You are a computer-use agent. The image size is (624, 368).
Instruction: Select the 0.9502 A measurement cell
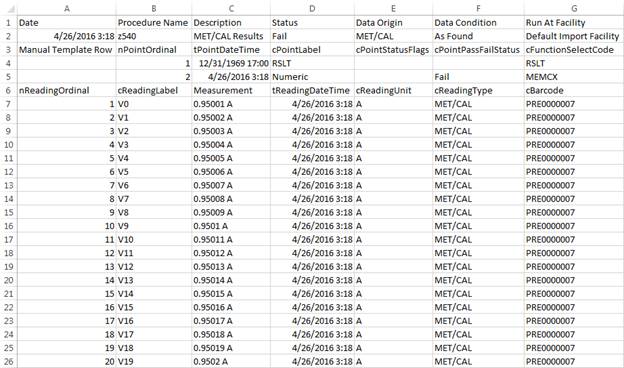pos(231,361)
